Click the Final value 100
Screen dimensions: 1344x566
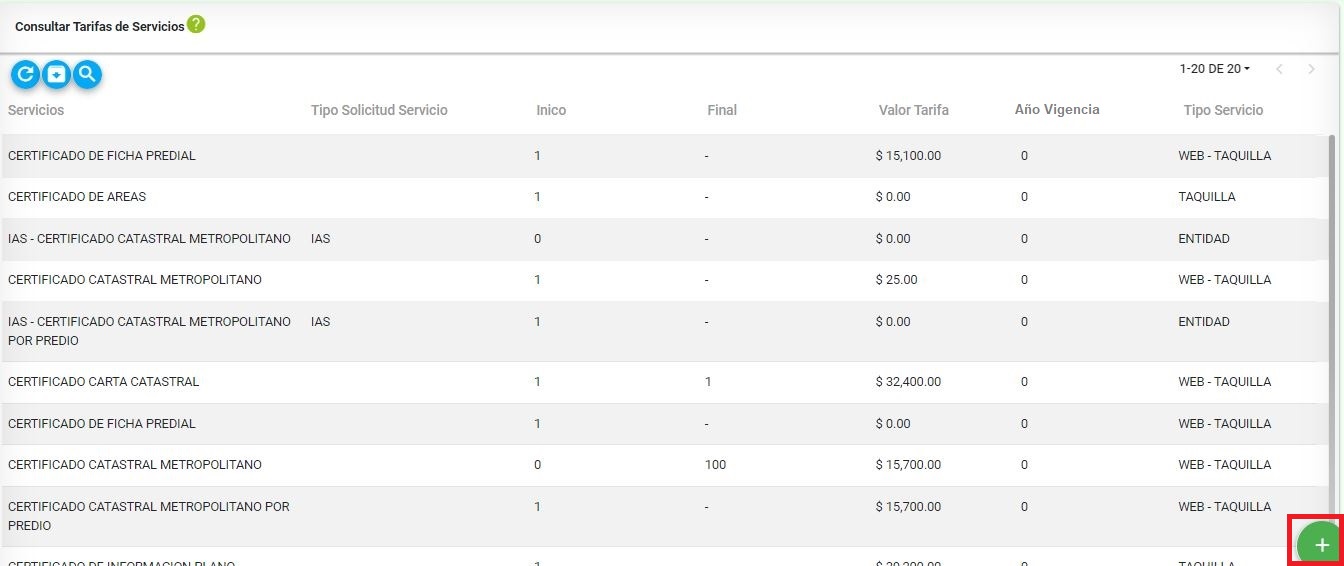coord(715,465)
